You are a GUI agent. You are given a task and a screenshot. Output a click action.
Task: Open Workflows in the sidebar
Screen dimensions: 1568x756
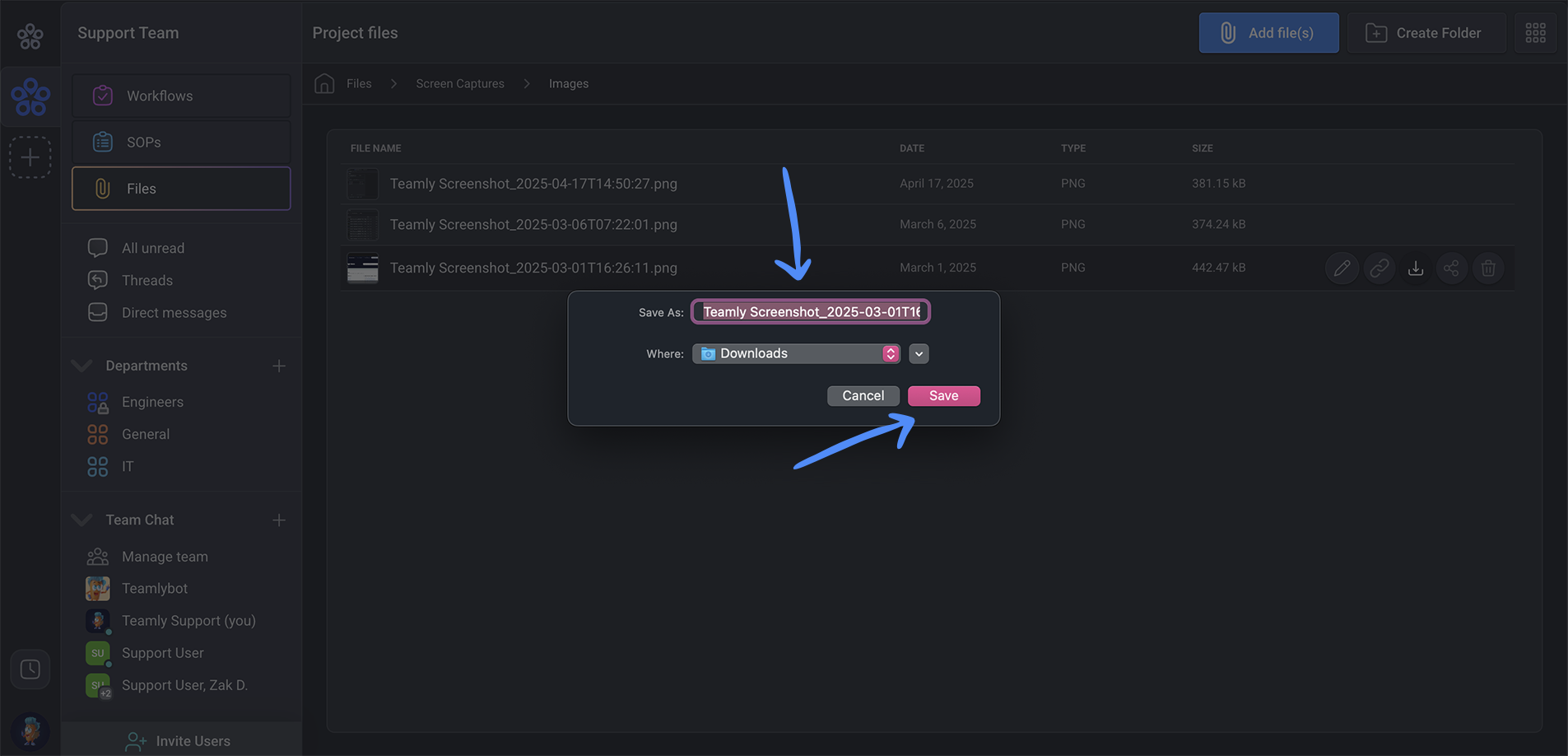tap(181, 96)
